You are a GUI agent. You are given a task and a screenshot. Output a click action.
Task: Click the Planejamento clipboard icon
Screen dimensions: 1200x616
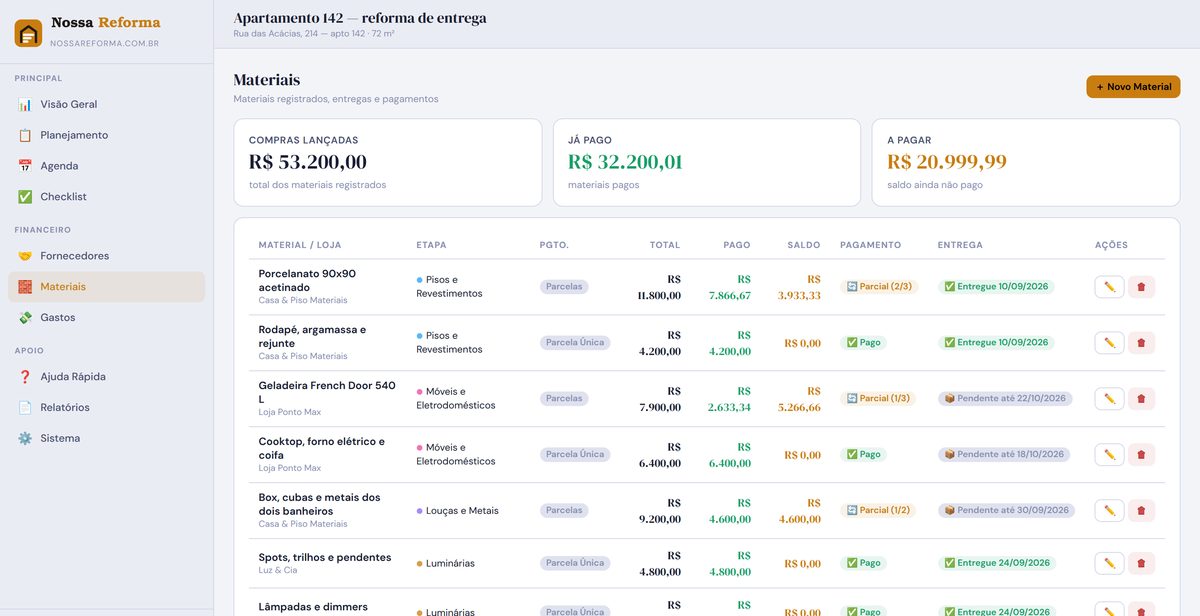(25, 135)
